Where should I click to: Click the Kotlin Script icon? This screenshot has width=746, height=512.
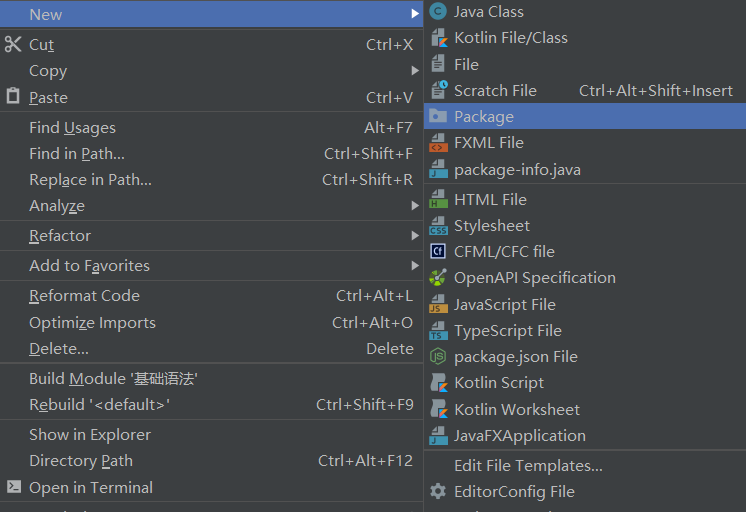click(x=439, y=383)
